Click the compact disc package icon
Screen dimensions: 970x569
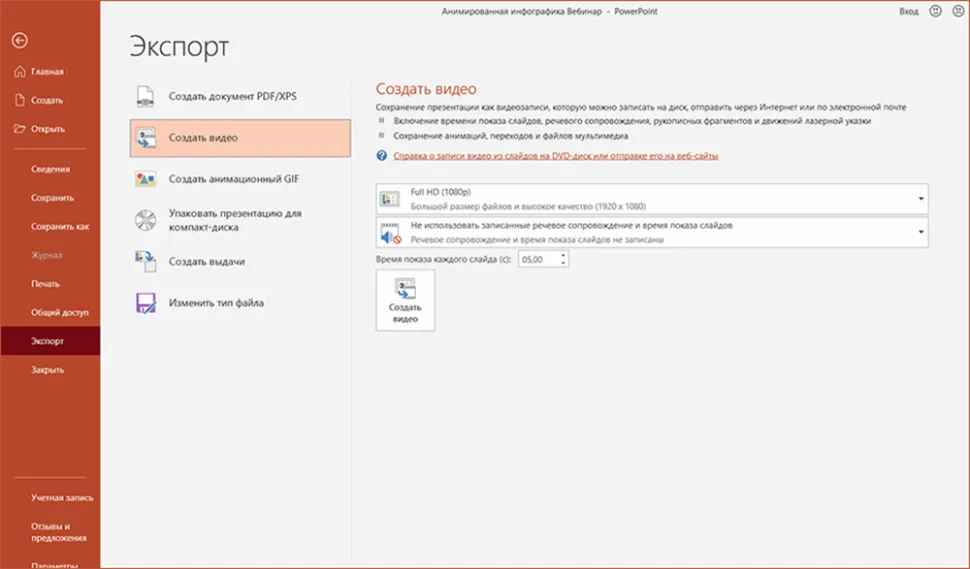(x=146, y=220)
